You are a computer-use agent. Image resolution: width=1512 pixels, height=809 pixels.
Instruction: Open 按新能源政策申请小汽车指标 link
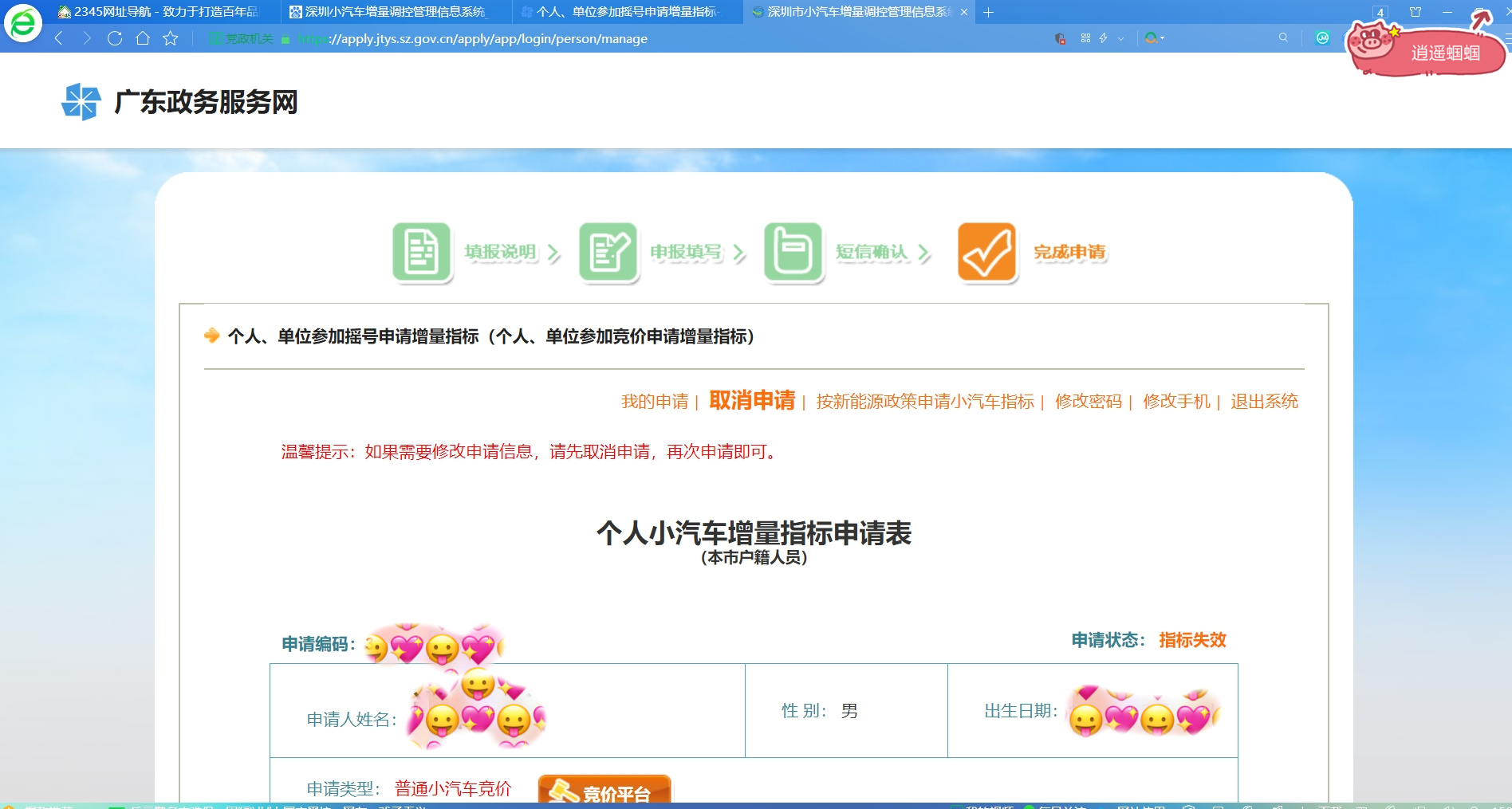point(925,402)
